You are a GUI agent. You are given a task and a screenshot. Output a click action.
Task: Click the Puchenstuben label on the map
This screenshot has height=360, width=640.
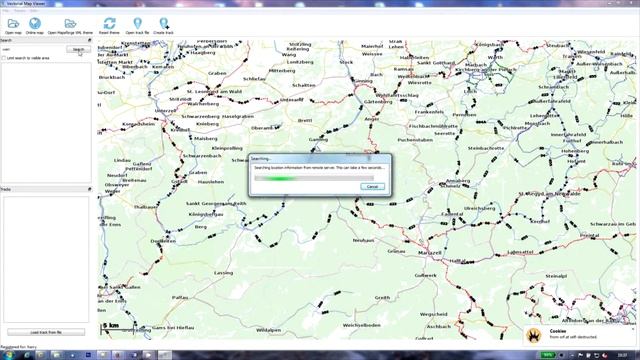pos(415,140)
